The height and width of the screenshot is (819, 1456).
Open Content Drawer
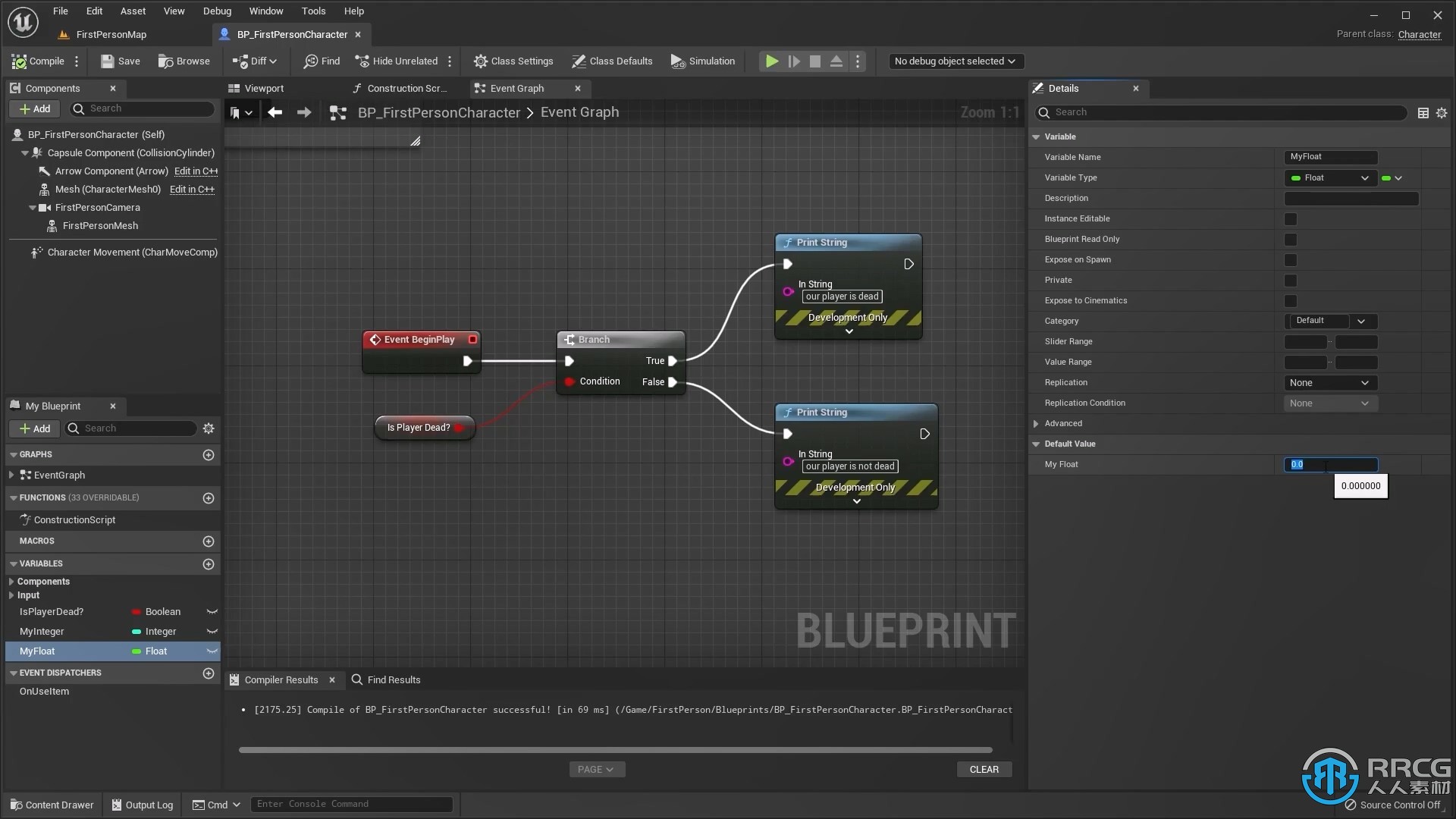click(52, 805)
